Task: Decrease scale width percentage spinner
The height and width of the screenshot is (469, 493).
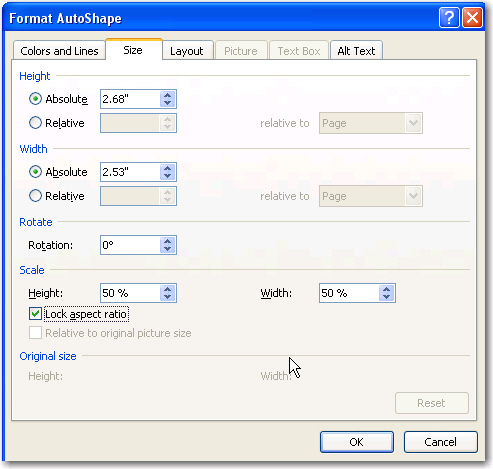Action: [x=386, y=297]
